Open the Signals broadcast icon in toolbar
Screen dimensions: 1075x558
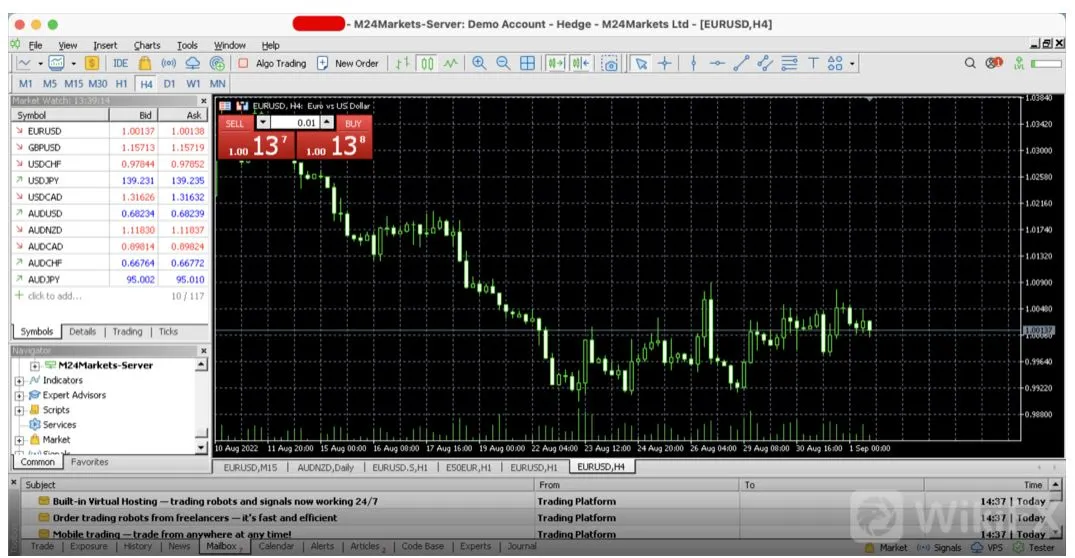169,63
